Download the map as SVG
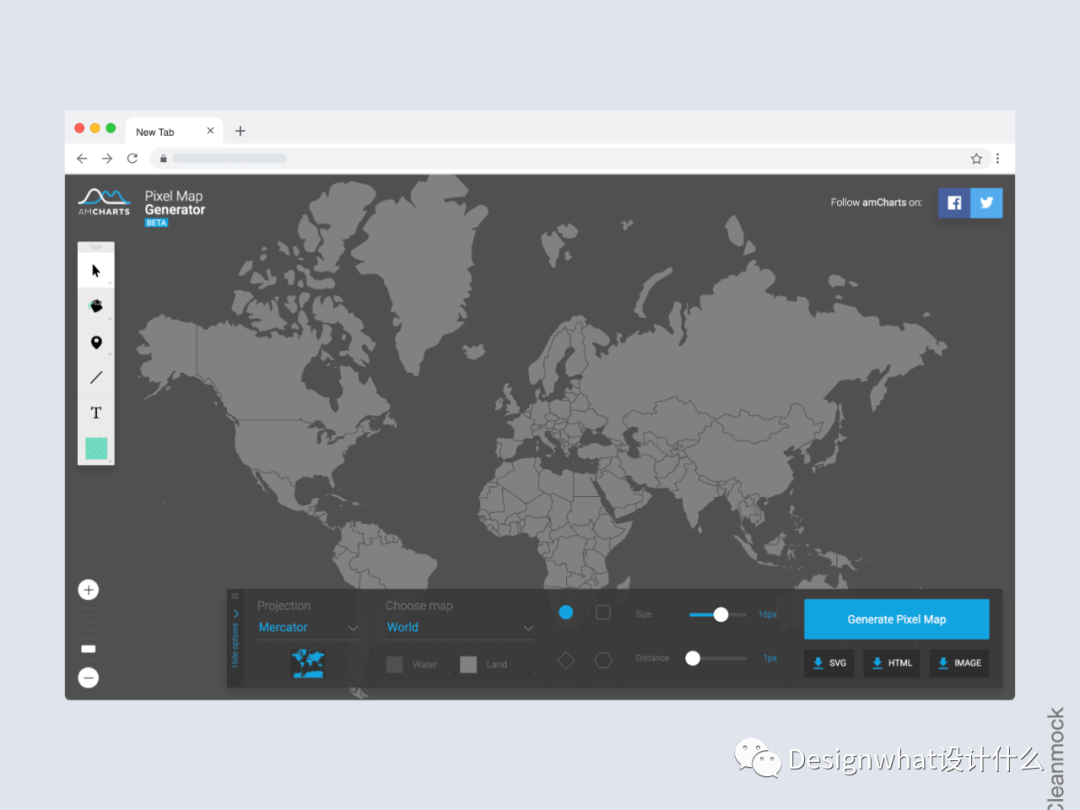1080x810 pixels. pos(829,663)
